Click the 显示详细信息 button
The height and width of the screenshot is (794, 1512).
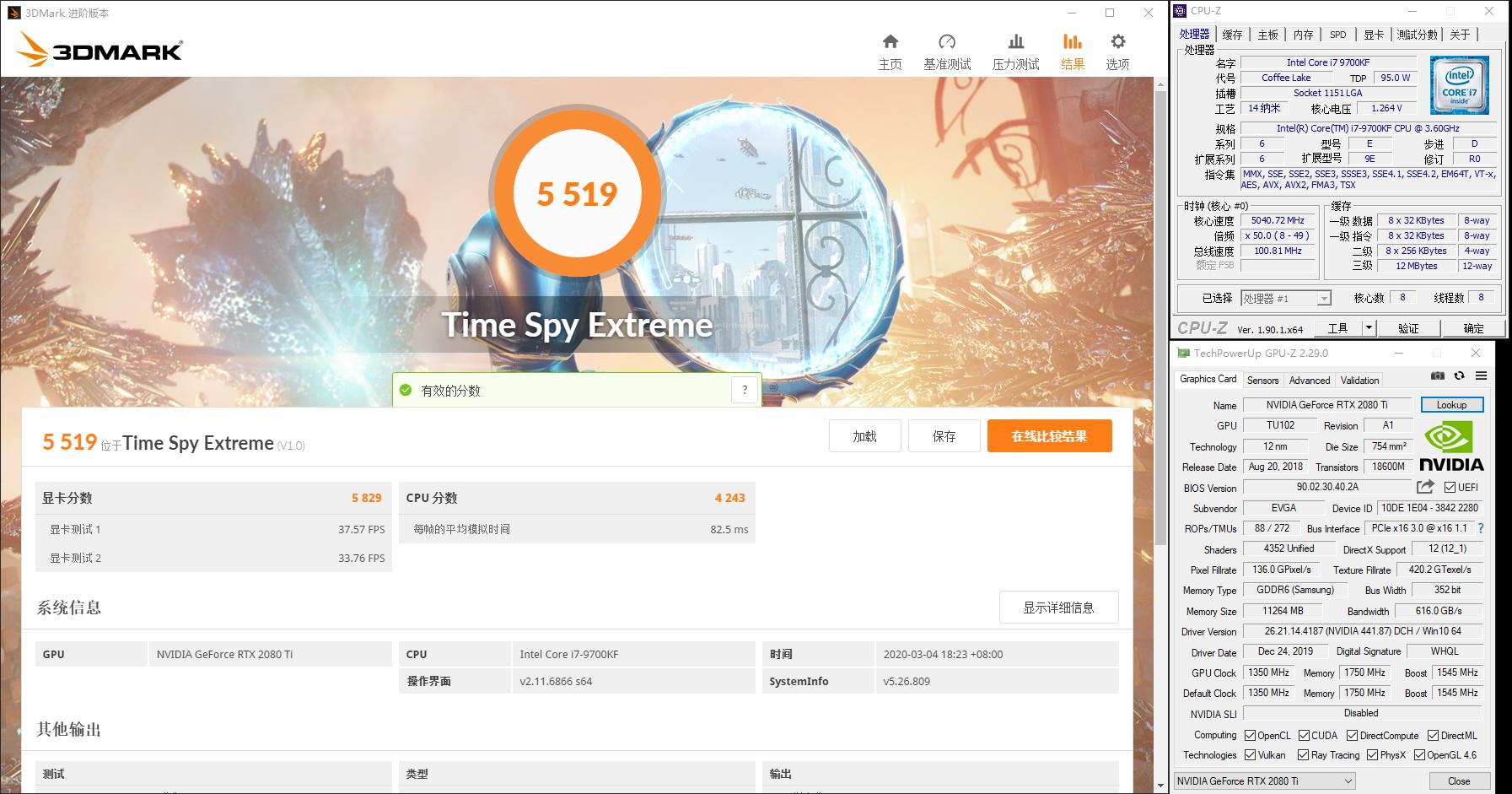click(1059, 608)
